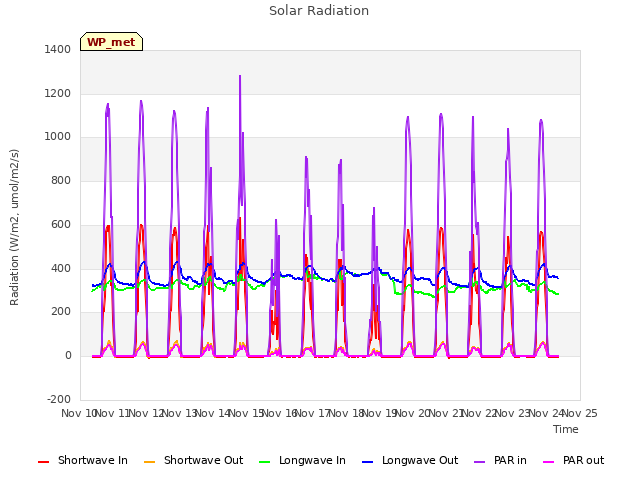
Task: Click the Nov 25 x-axis tick label
Action: click(x=580, y=413)
